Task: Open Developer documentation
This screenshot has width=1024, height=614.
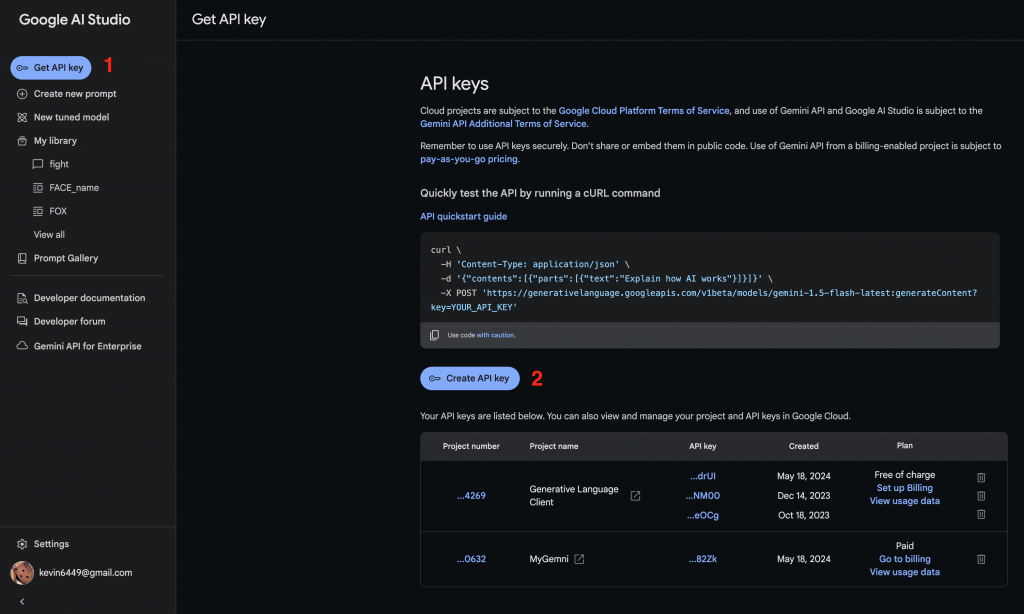Action: point(89,298)
